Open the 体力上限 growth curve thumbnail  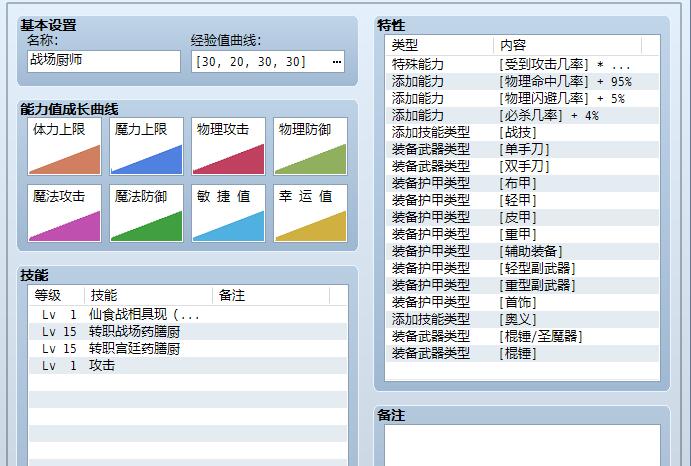64,146
